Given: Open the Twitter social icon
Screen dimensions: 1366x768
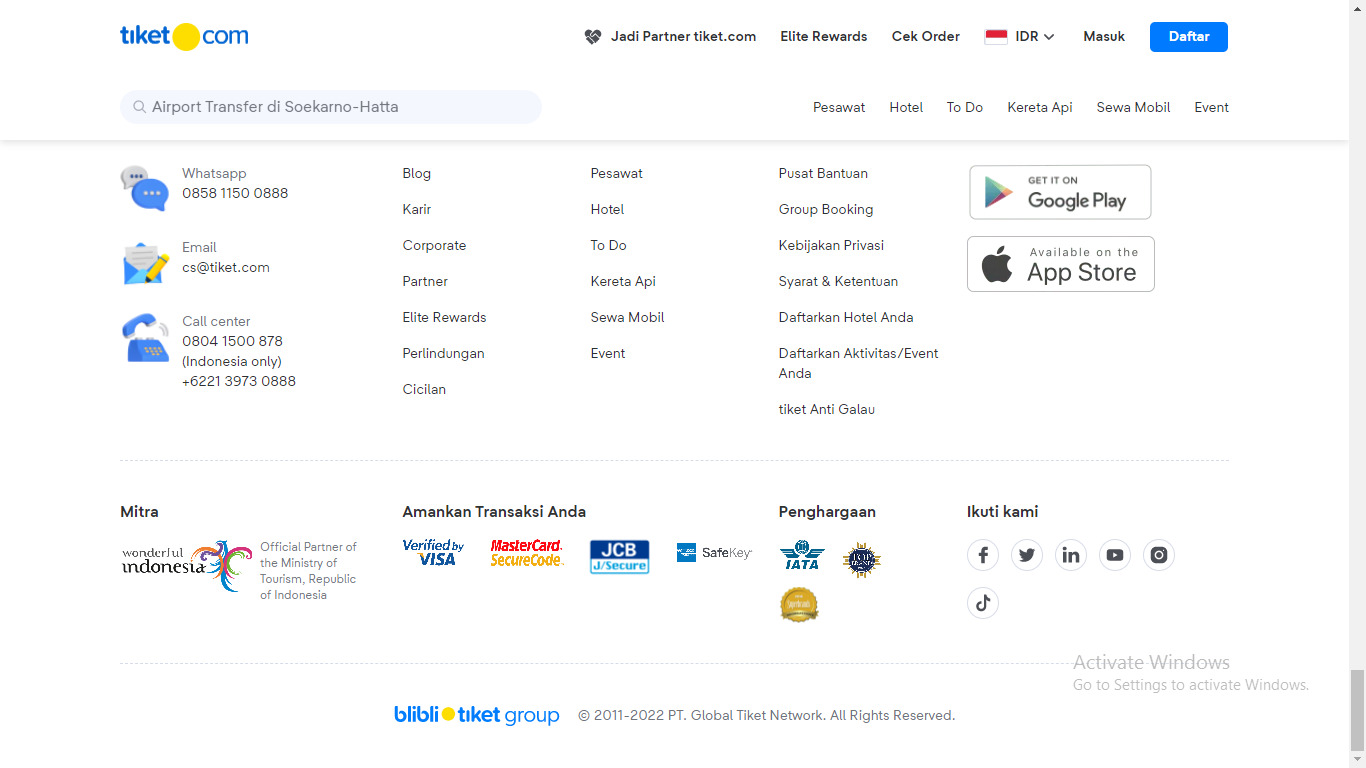Looking at the screenshot, I should [x=1027, y=555].
